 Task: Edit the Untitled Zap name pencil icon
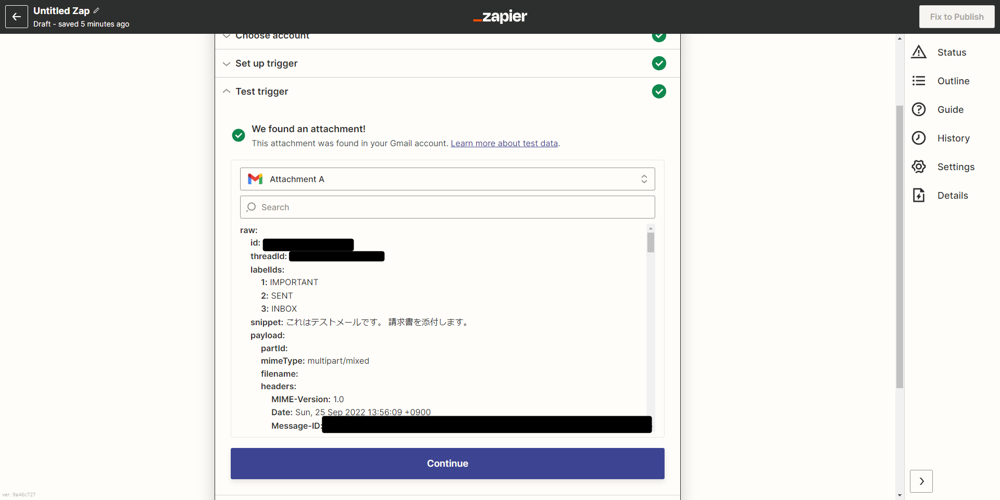(x=96, y=11)
